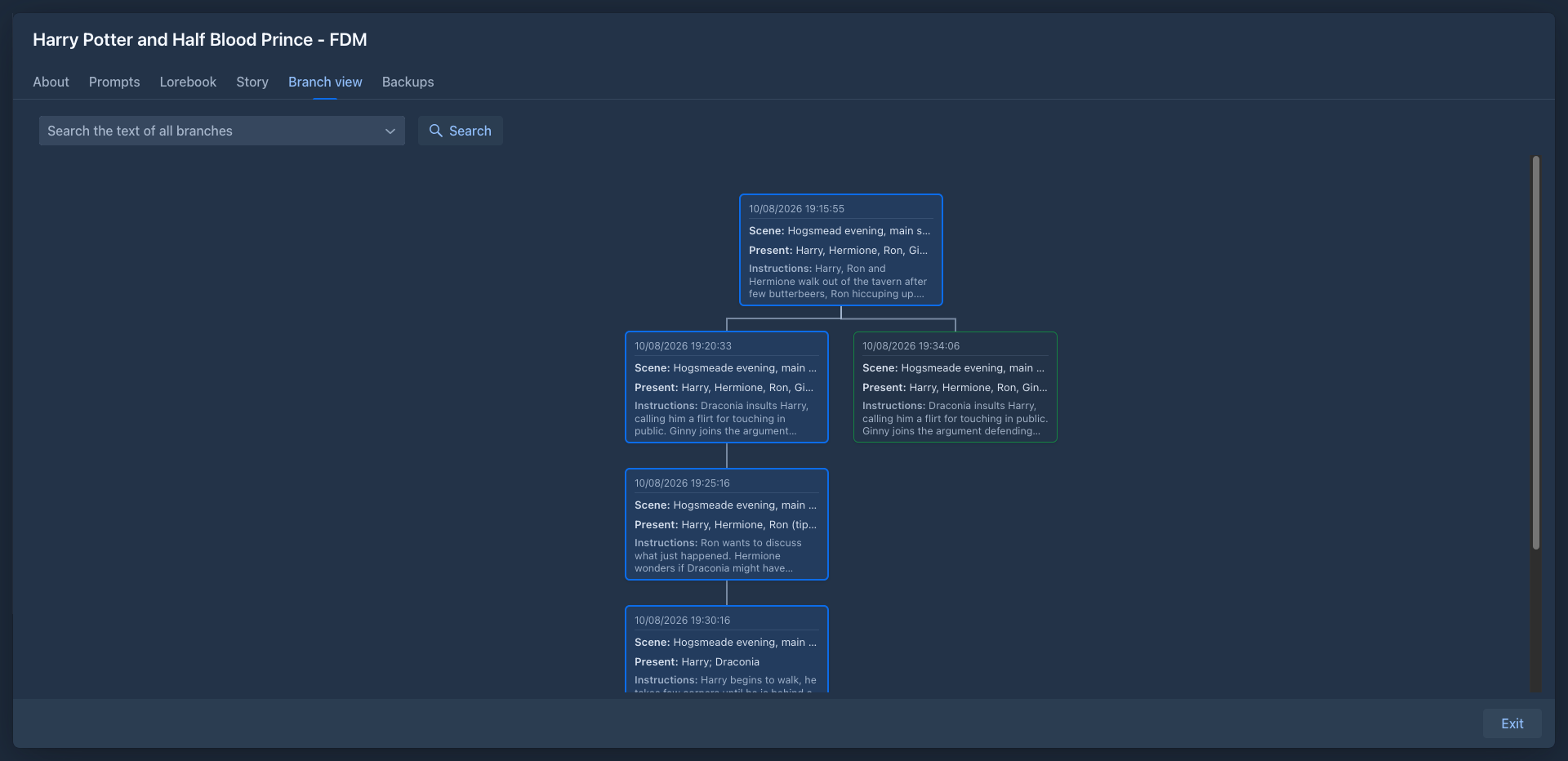This screenshot has width=1568, height=761.
Task: Click 'Present: Harry, Hermione, Ron (tip...' text
Action: click(x=725, y=525)
